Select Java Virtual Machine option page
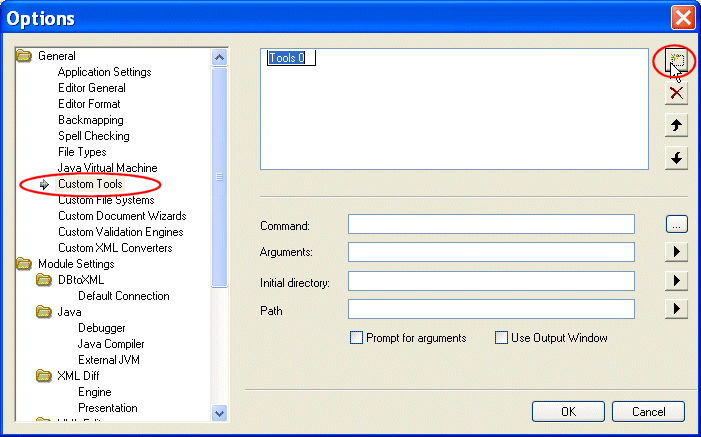This screenshot has width=701, height=437. [107, 168]
